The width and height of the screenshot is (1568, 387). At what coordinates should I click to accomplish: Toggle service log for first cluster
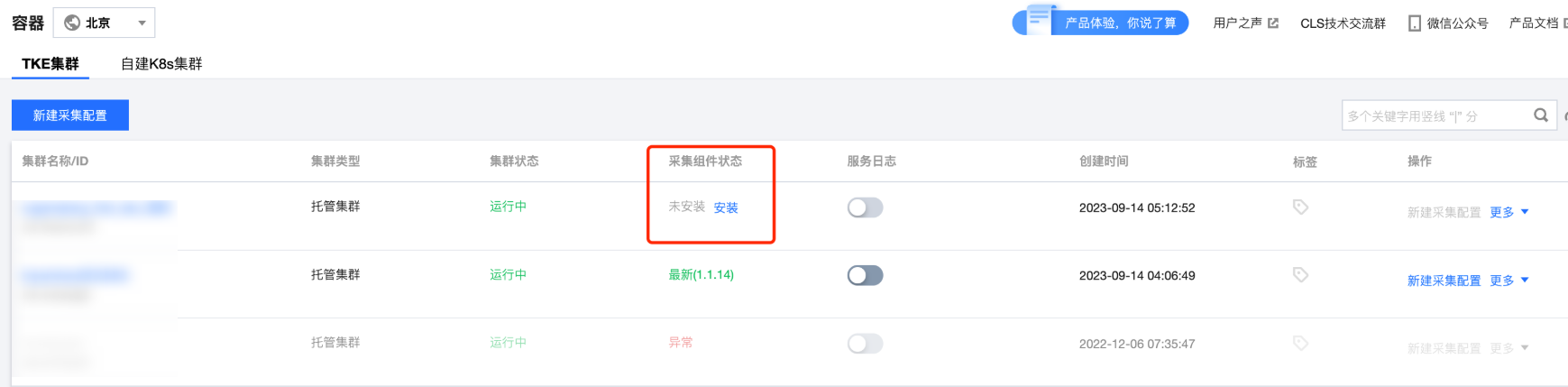[865, 207]
